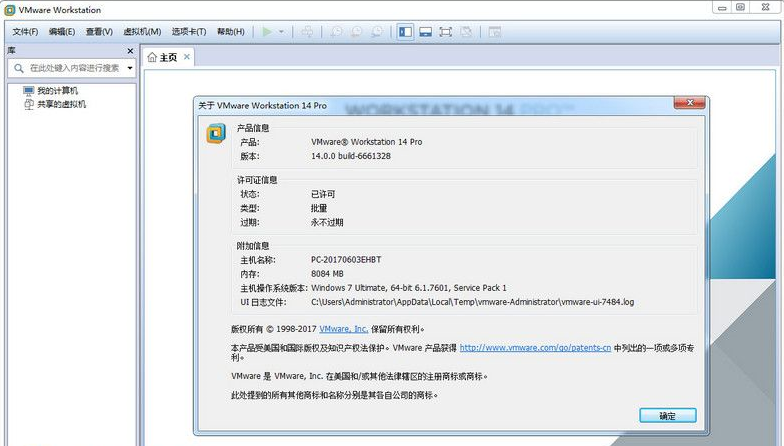Open the power options dropdown arrow
This screenshot has width=784, height=446.
[281, 32]
